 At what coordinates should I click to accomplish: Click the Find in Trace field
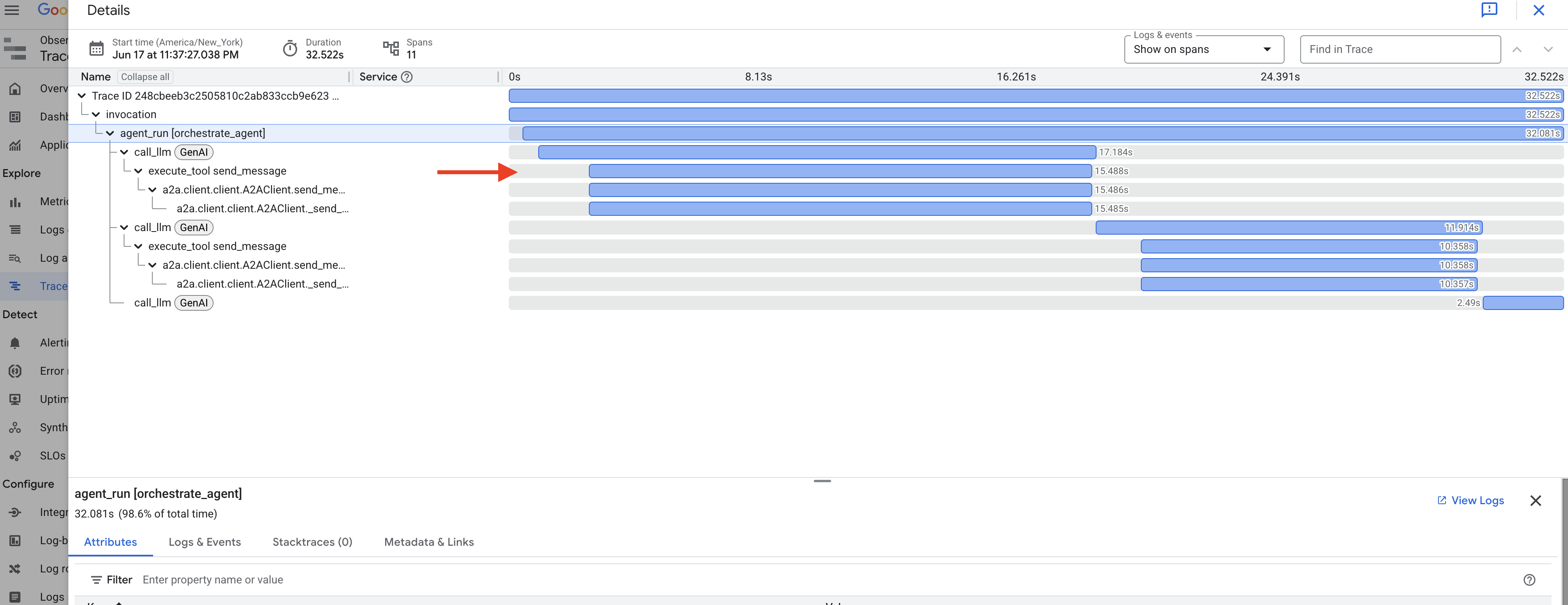tap(1400, 50)
